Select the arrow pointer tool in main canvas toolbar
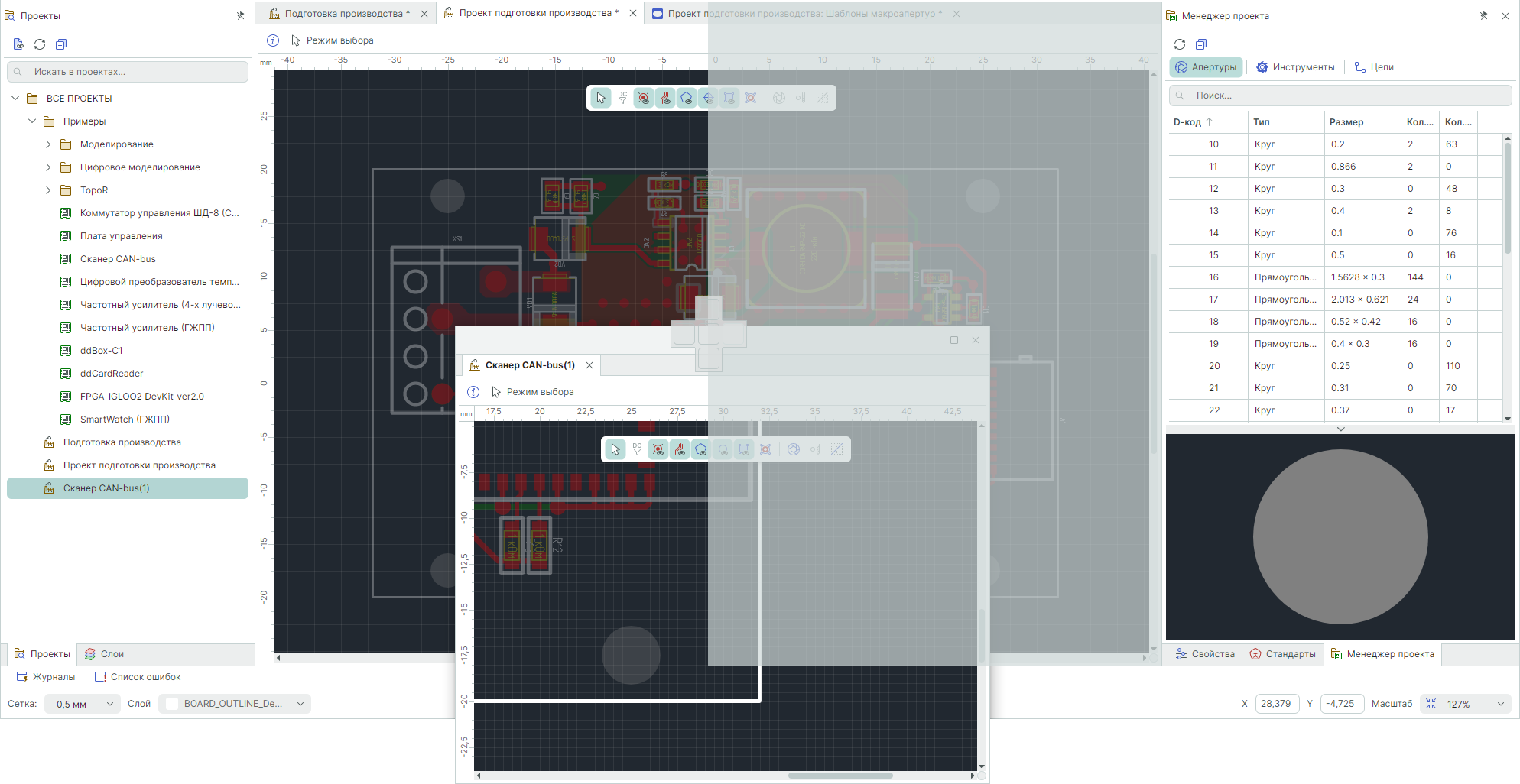 (x=601, y=98)
